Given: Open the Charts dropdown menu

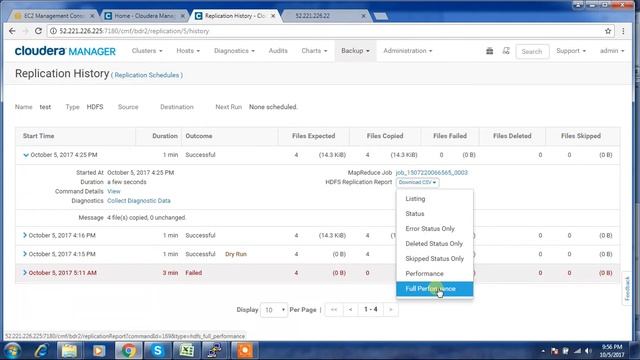Looking at the screenshot, I should [314, 51].
